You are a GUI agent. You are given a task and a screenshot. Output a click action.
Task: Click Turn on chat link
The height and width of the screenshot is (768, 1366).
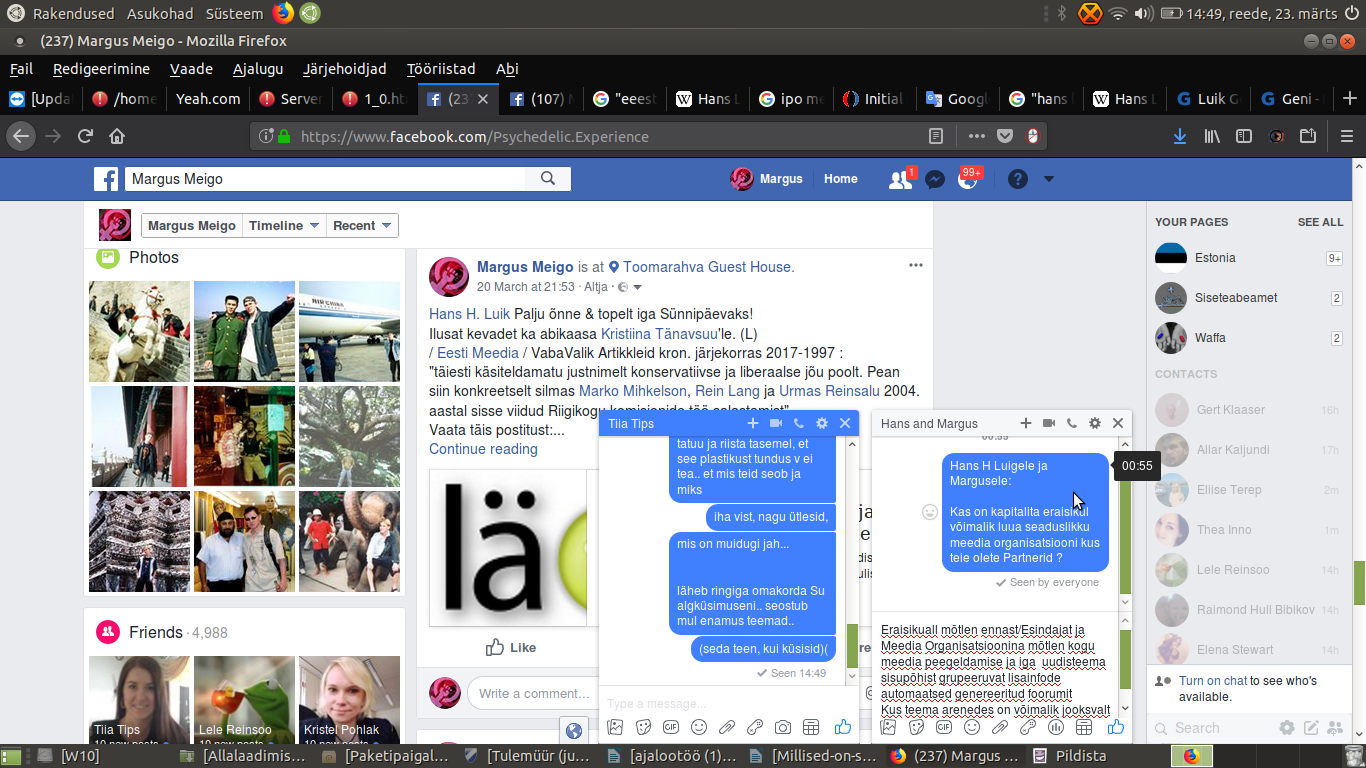pos(1212,681)
